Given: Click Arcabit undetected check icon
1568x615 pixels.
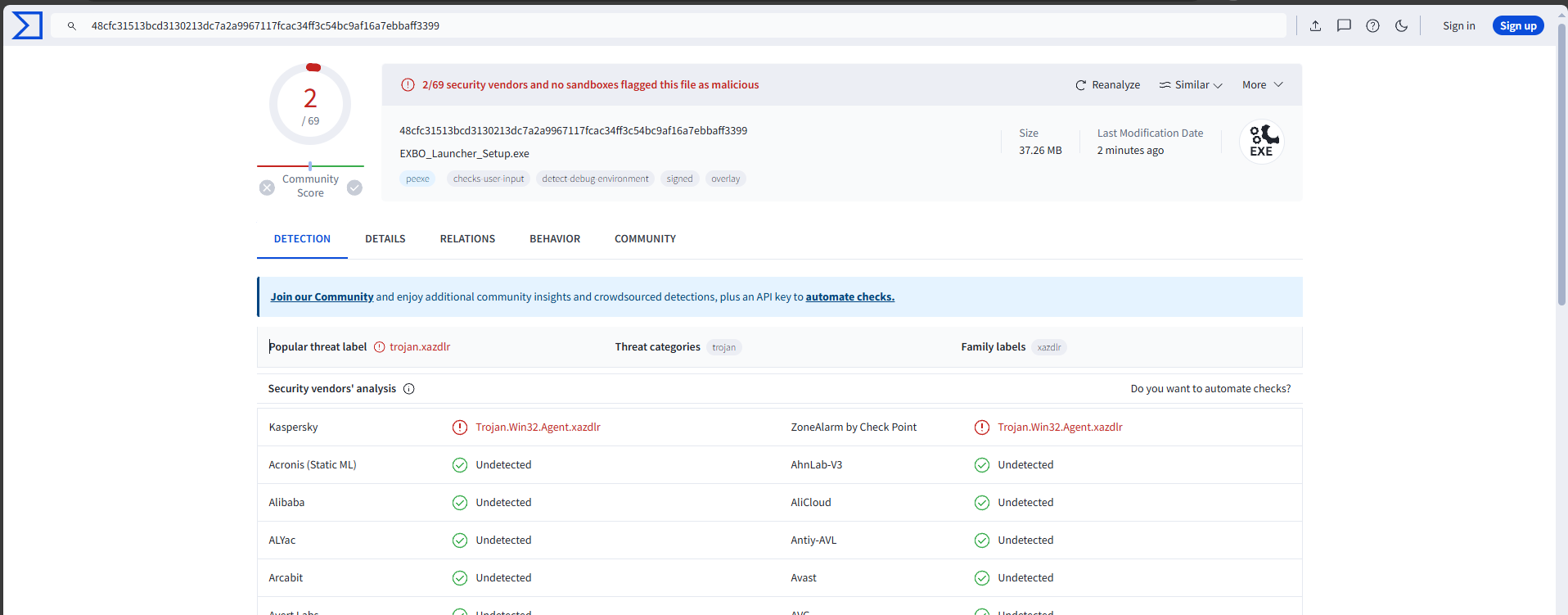Looking at the screenshot, I should [460, 578].
